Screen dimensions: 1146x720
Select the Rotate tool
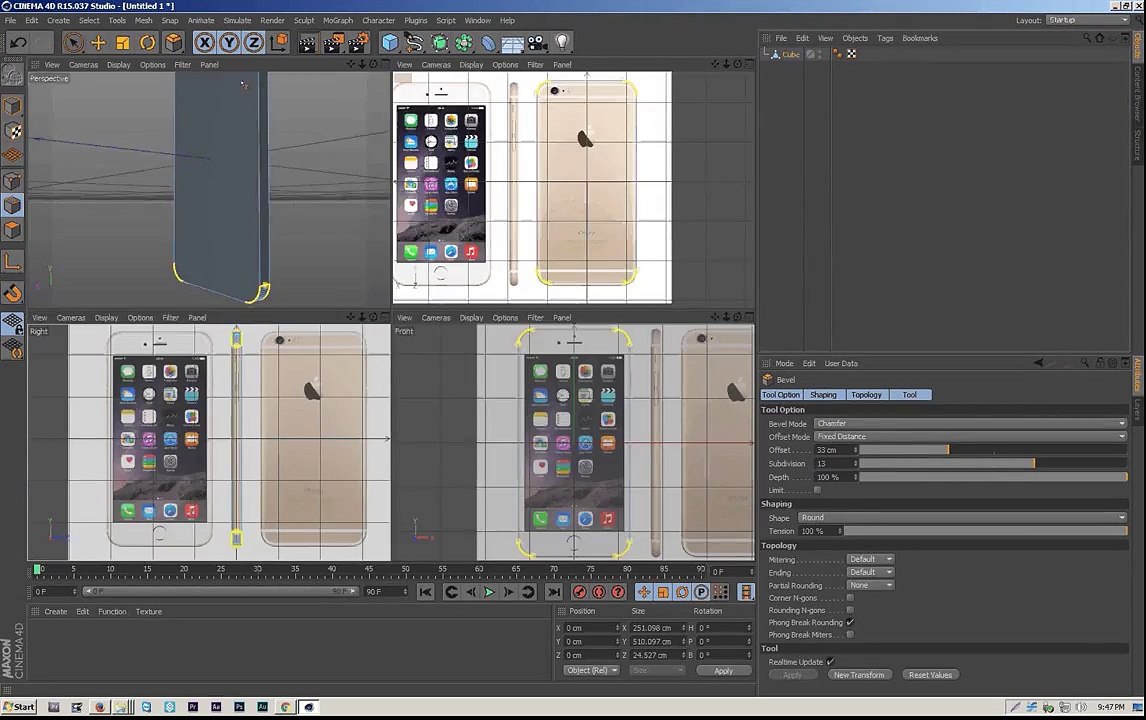pyautogui.click(x=148, y=42)
